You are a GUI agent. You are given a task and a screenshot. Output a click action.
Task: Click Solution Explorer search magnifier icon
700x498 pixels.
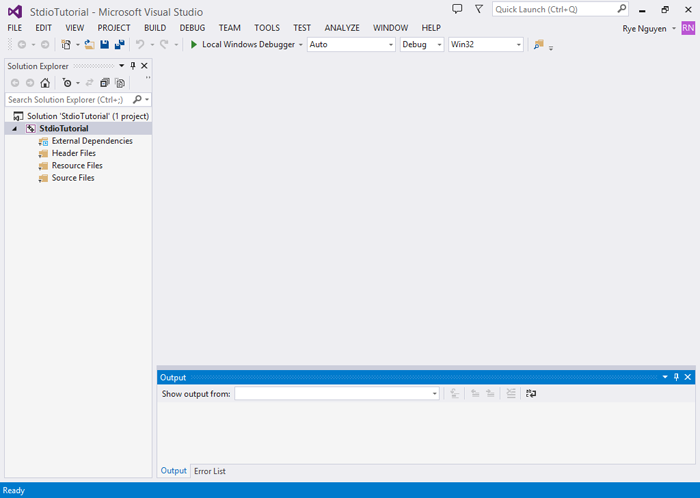[138, 100]
